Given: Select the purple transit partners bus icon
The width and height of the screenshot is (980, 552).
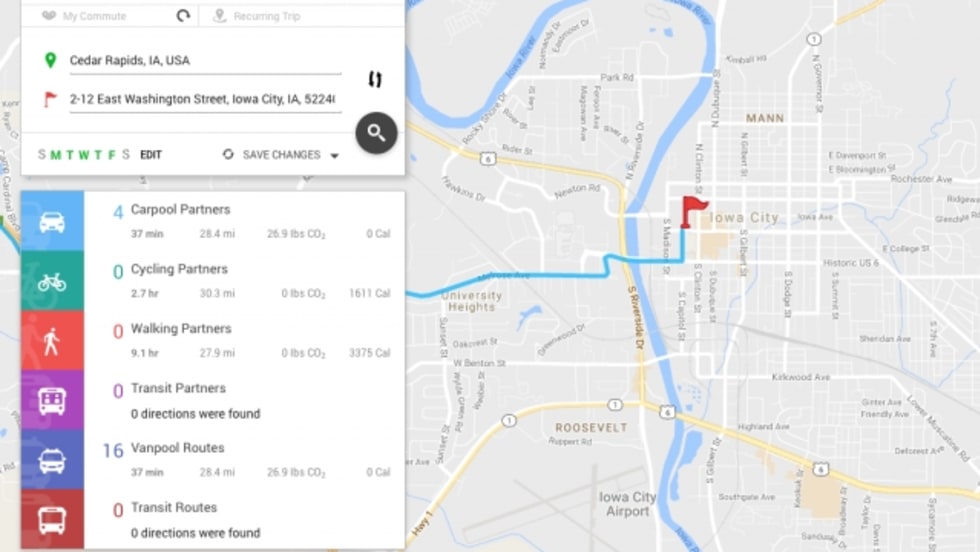Looking at the screenshot, I should (x=52, y=400).
